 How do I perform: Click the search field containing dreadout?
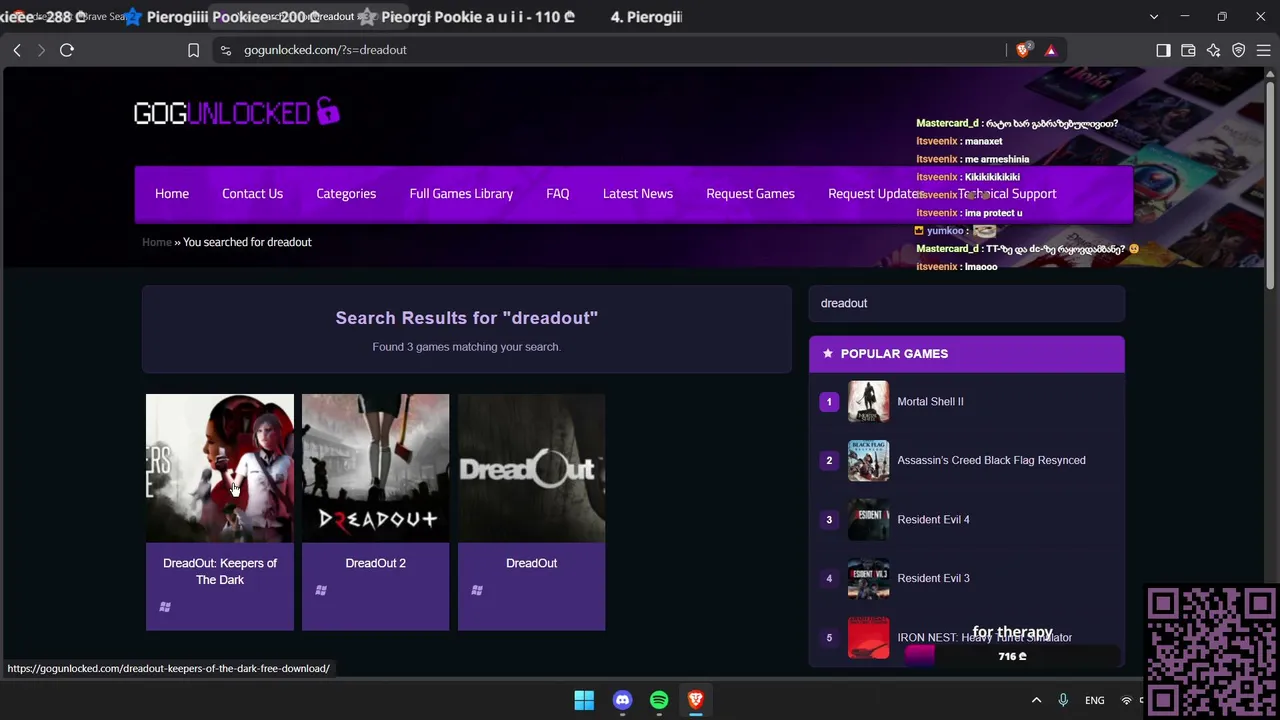point(967,303)
